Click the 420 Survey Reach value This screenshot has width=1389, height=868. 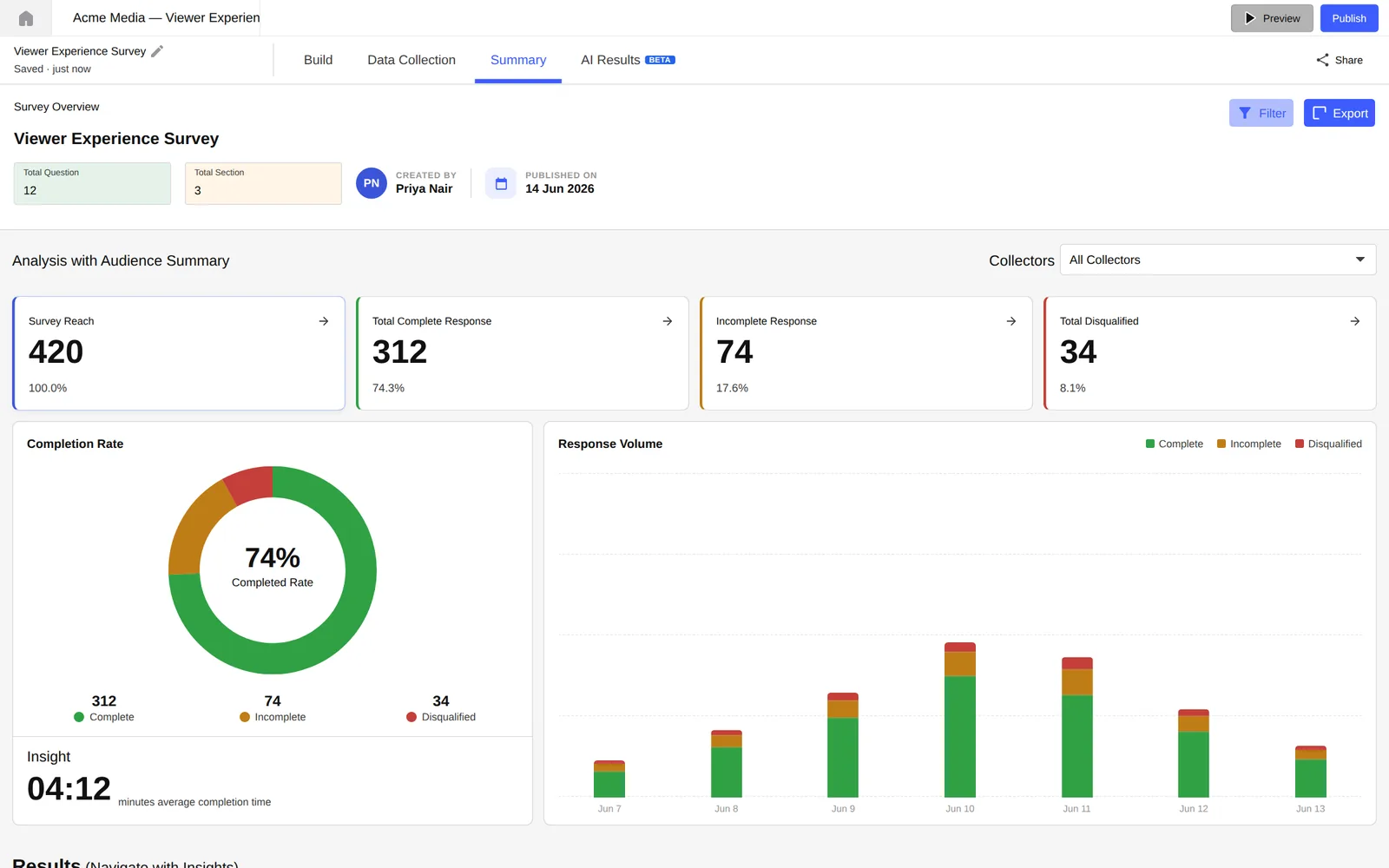click(56, 352)
